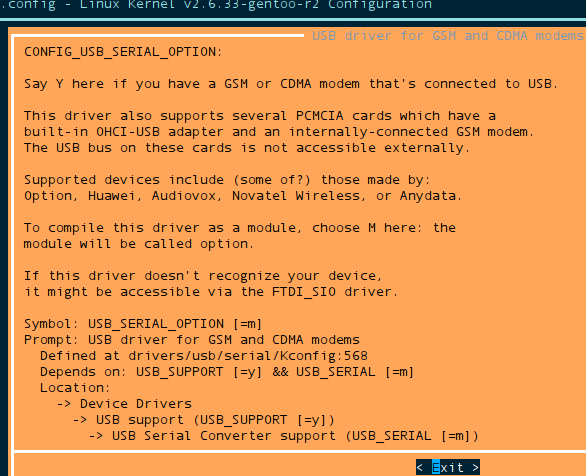
Task: Click the 'module will be called option' line
Action: point(139,244)
